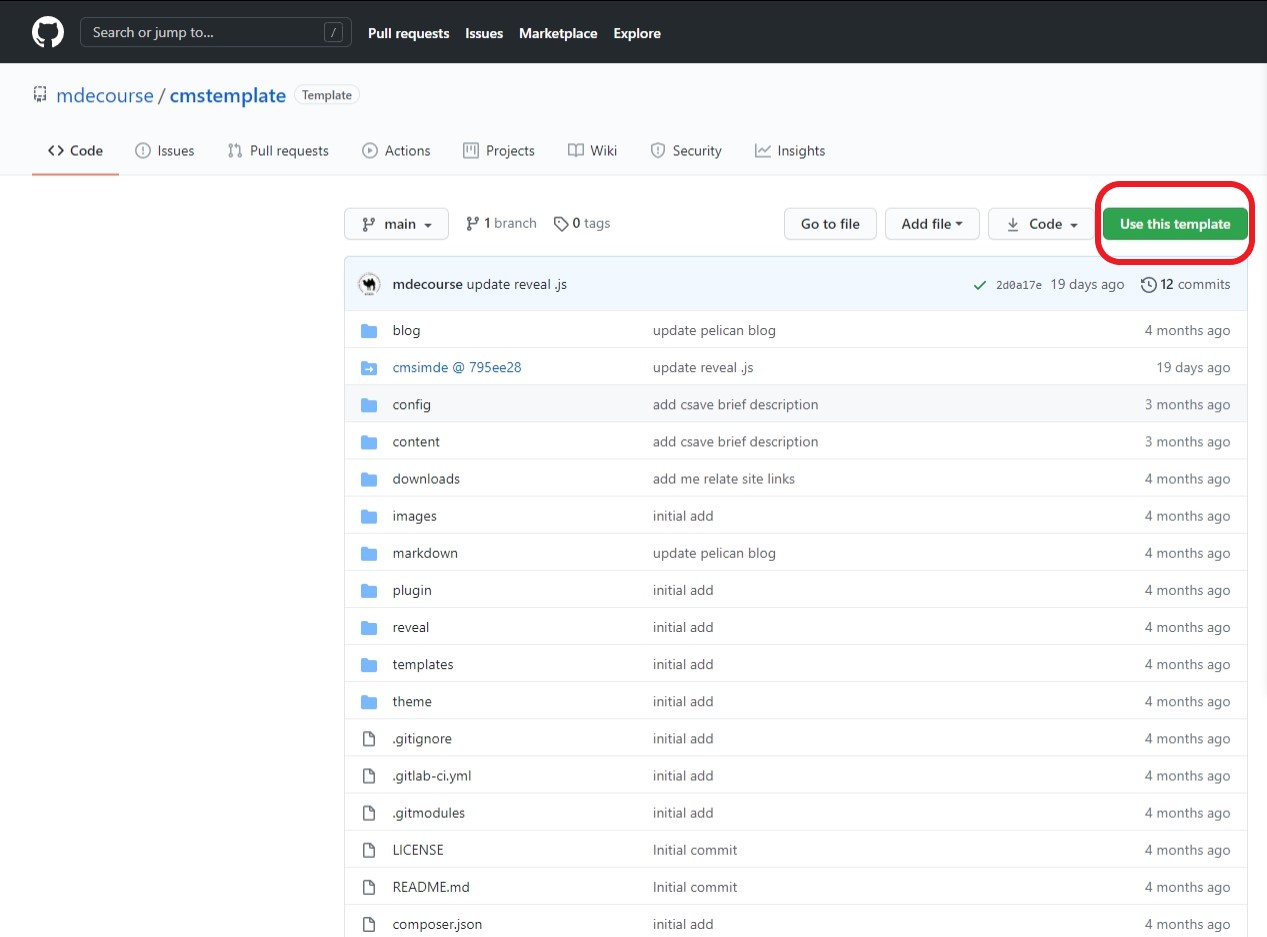Click the folder icon for plugin
This screenshot has width=1267, height=937.
tap(369, 590)
